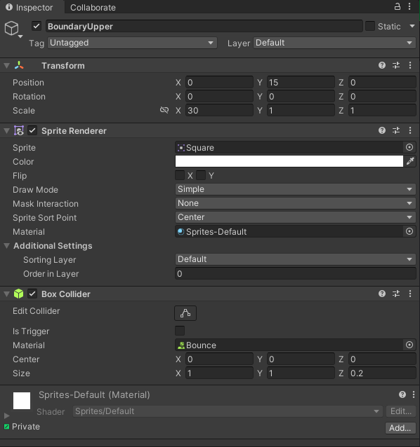Collapse the Additional Settings section
The height and width of the screenshot is (447, 420).
pos(6,246)
